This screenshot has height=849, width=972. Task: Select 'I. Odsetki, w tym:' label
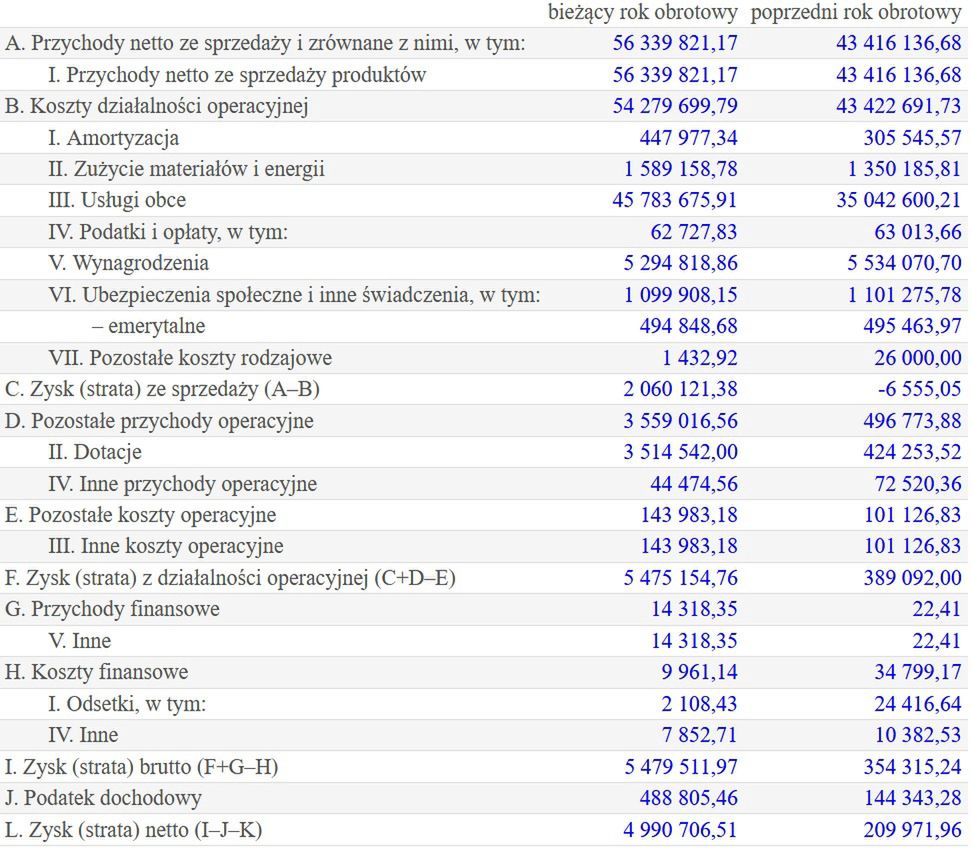pyautogui.click(x=127, y=704)
